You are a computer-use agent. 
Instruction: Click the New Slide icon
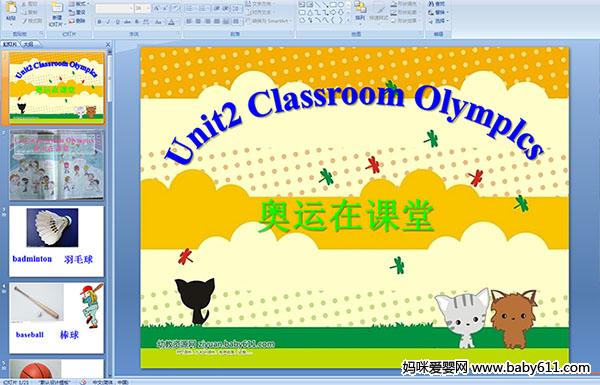tap(57, 7)
